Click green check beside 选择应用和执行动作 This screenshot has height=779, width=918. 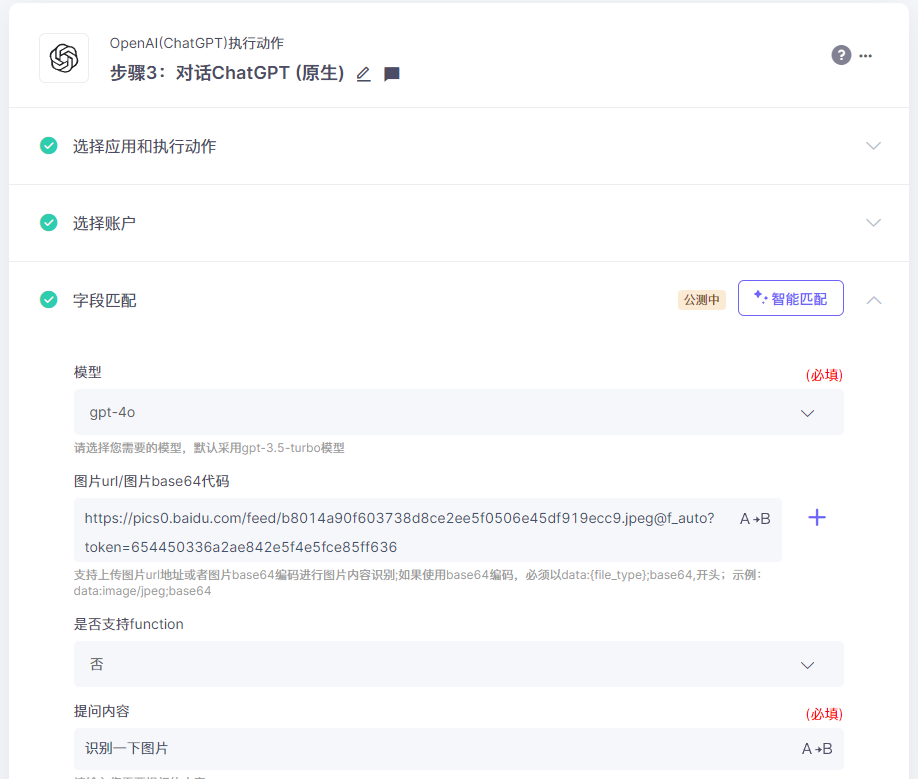click(x=49, y=146)
